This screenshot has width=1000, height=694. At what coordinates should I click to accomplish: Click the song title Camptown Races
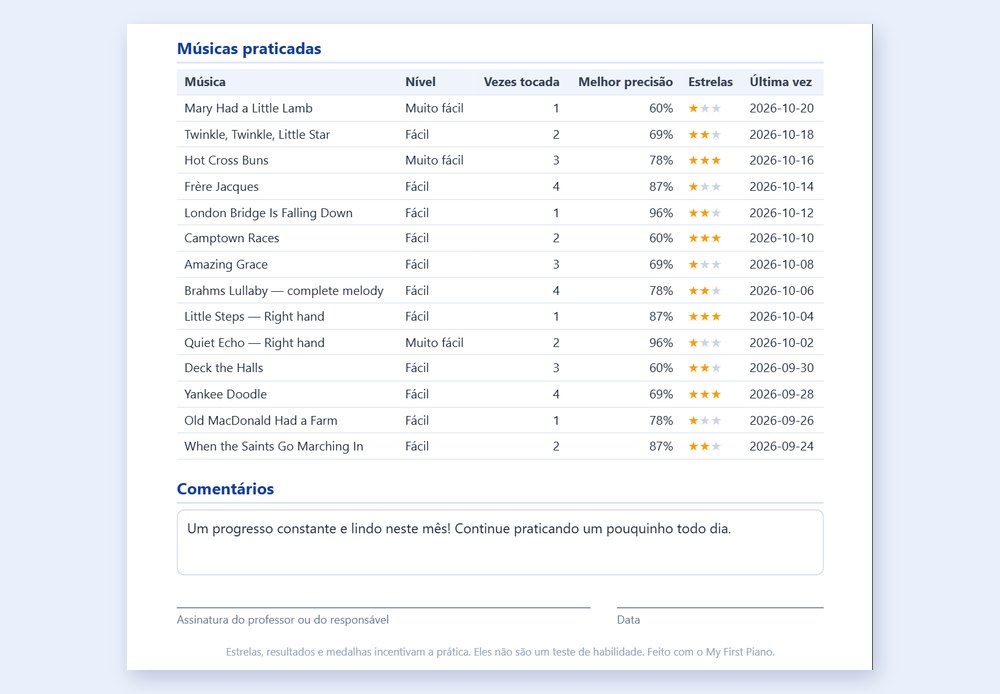[232, 238]
